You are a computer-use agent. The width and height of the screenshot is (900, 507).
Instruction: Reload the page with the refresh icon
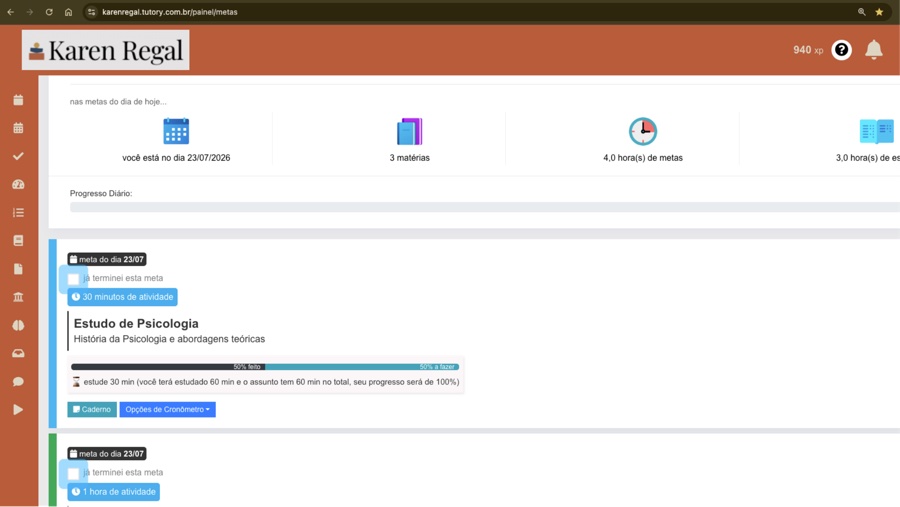pos(49,11)
